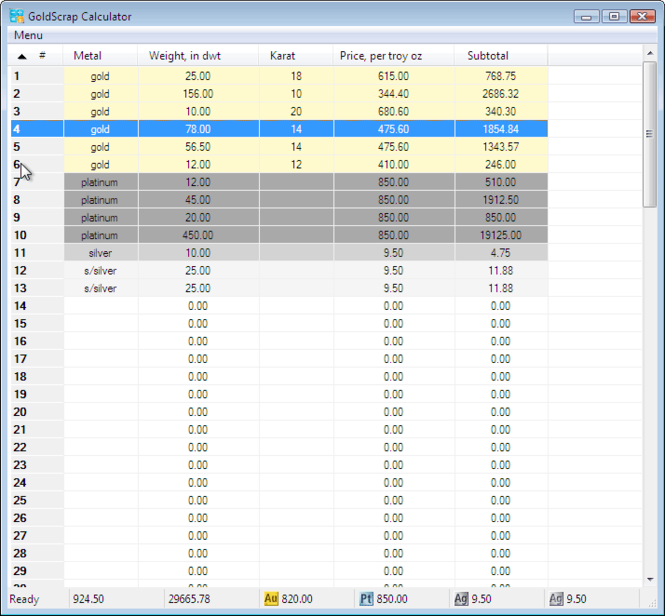Click the Au gold price icon
Screen dimensions: 665x616
271,599
